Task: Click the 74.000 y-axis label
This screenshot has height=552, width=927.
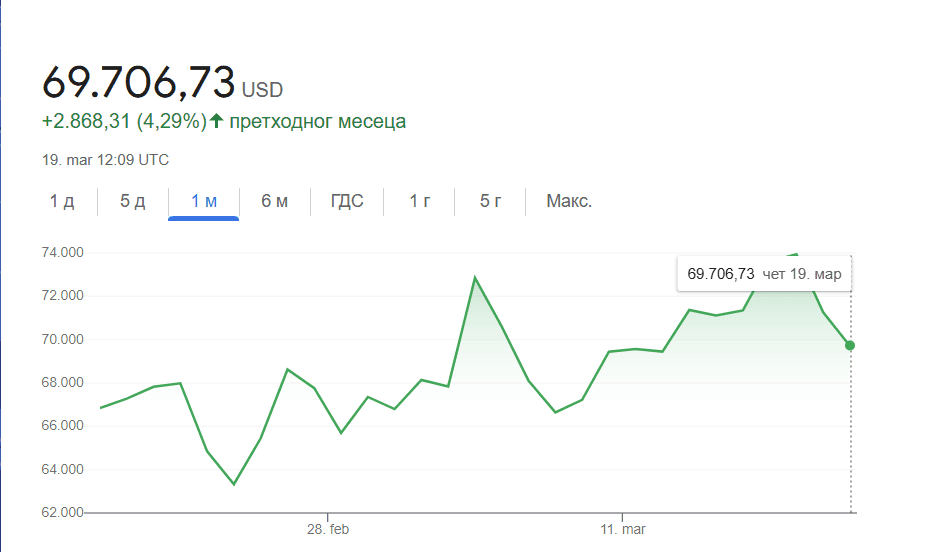Action: tap(62, 253)
